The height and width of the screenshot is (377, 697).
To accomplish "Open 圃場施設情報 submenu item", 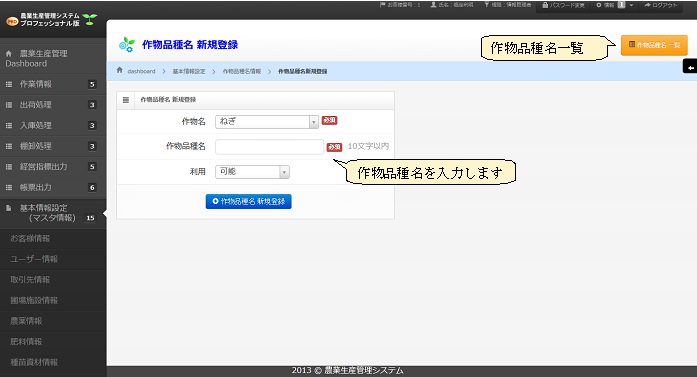I will (x=34, y=301).
